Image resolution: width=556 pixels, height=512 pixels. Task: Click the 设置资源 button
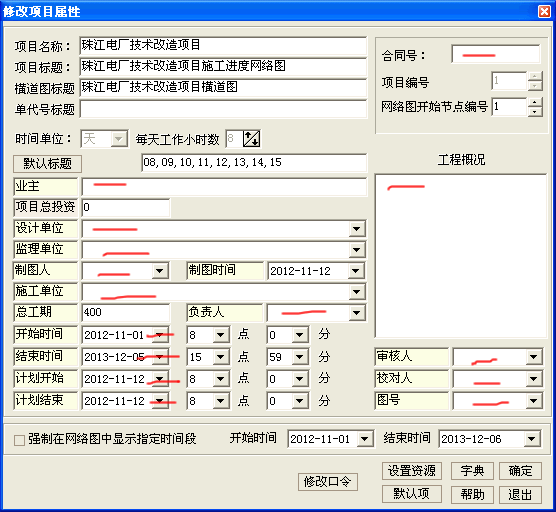pyautogui.click(x=412, y=471)
